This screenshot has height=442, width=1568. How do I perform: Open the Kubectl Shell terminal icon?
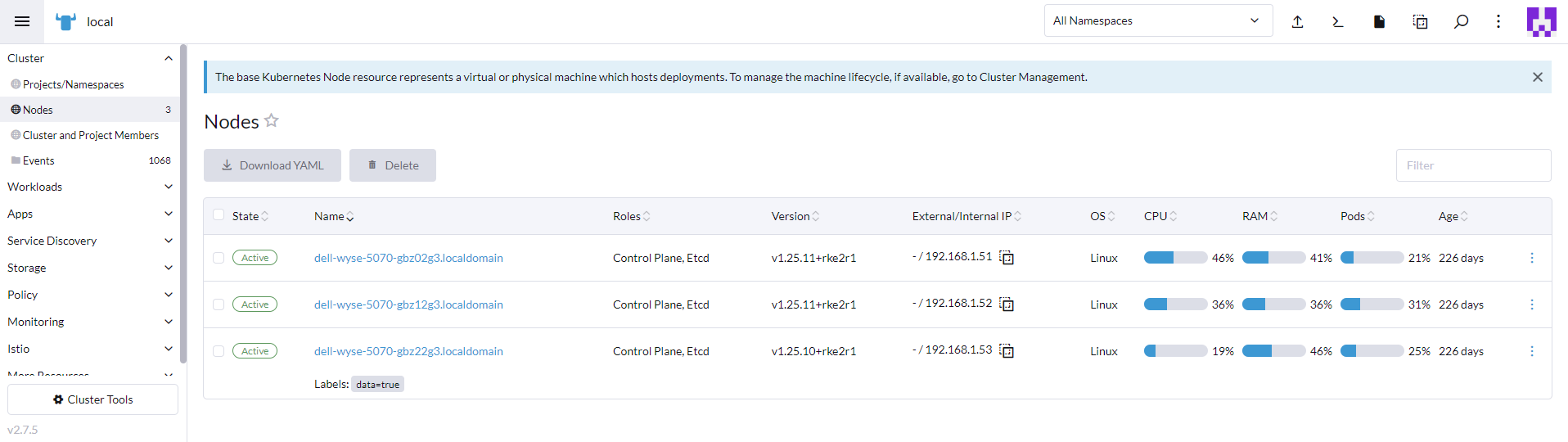(x=1338, y=22)
